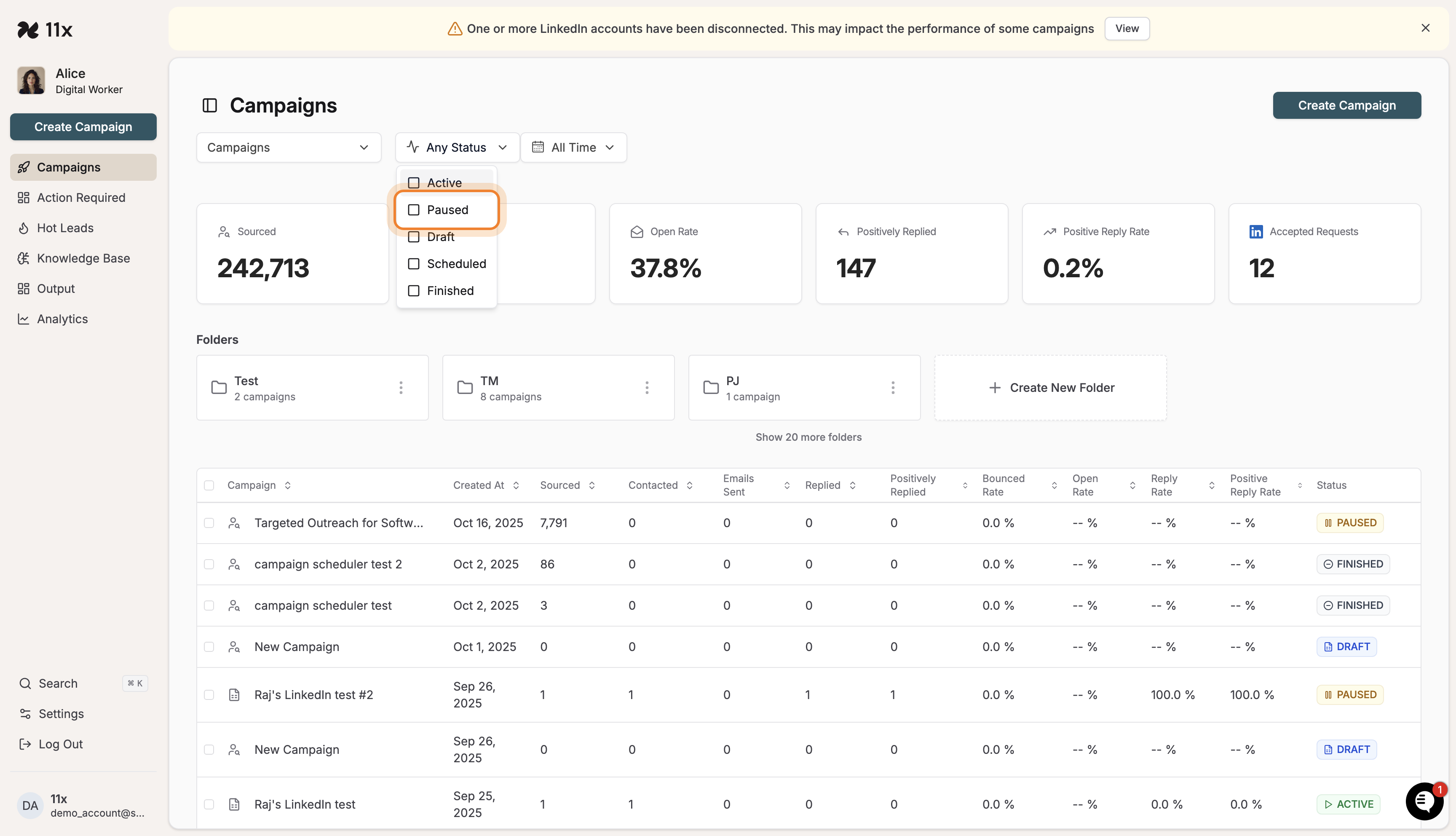Click the three-dot menu on TM folder
This screenshot has height=836, width=1456.
(x=647, y=388)
